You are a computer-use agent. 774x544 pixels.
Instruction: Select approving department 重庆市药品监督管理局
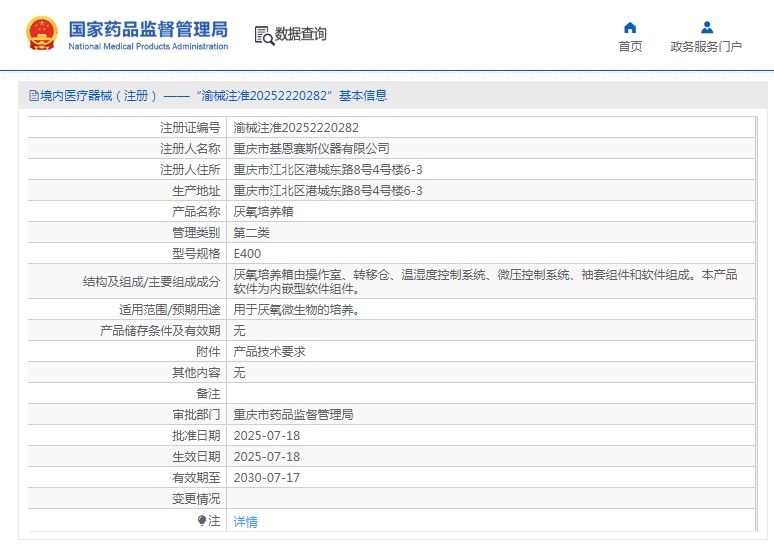(293, 415)
